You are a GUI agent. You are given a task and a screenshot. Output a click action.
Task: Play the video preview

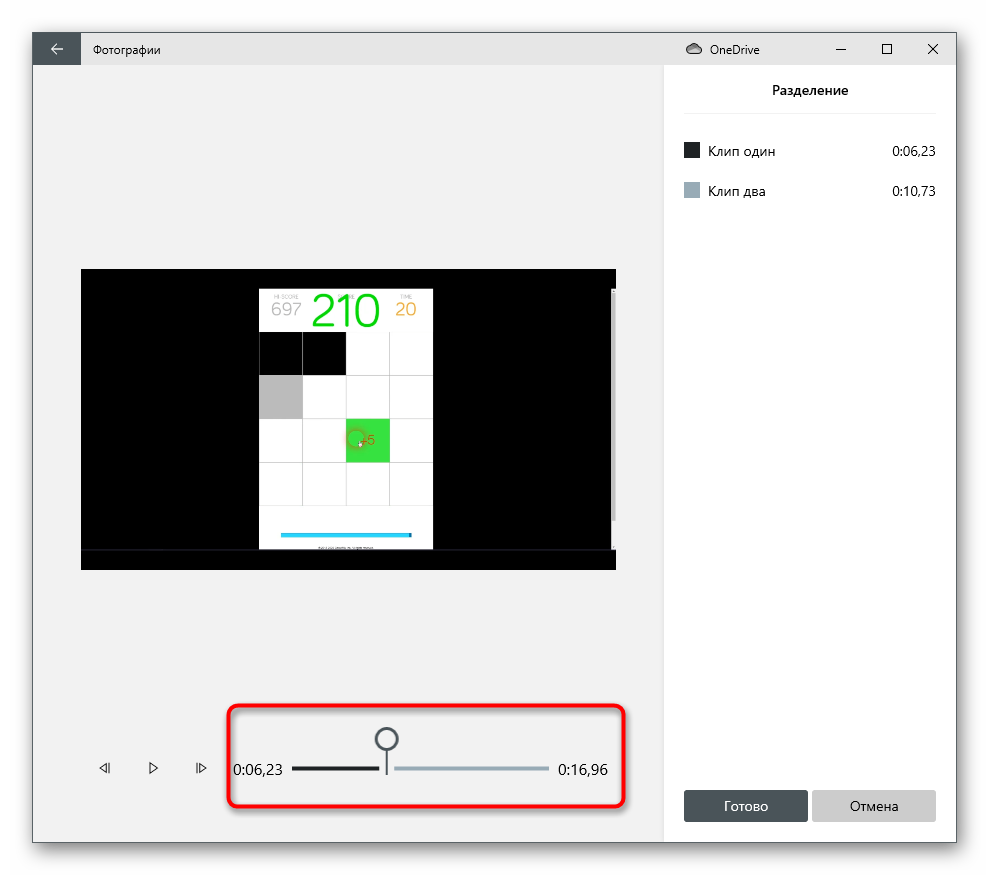click(153, 768)
